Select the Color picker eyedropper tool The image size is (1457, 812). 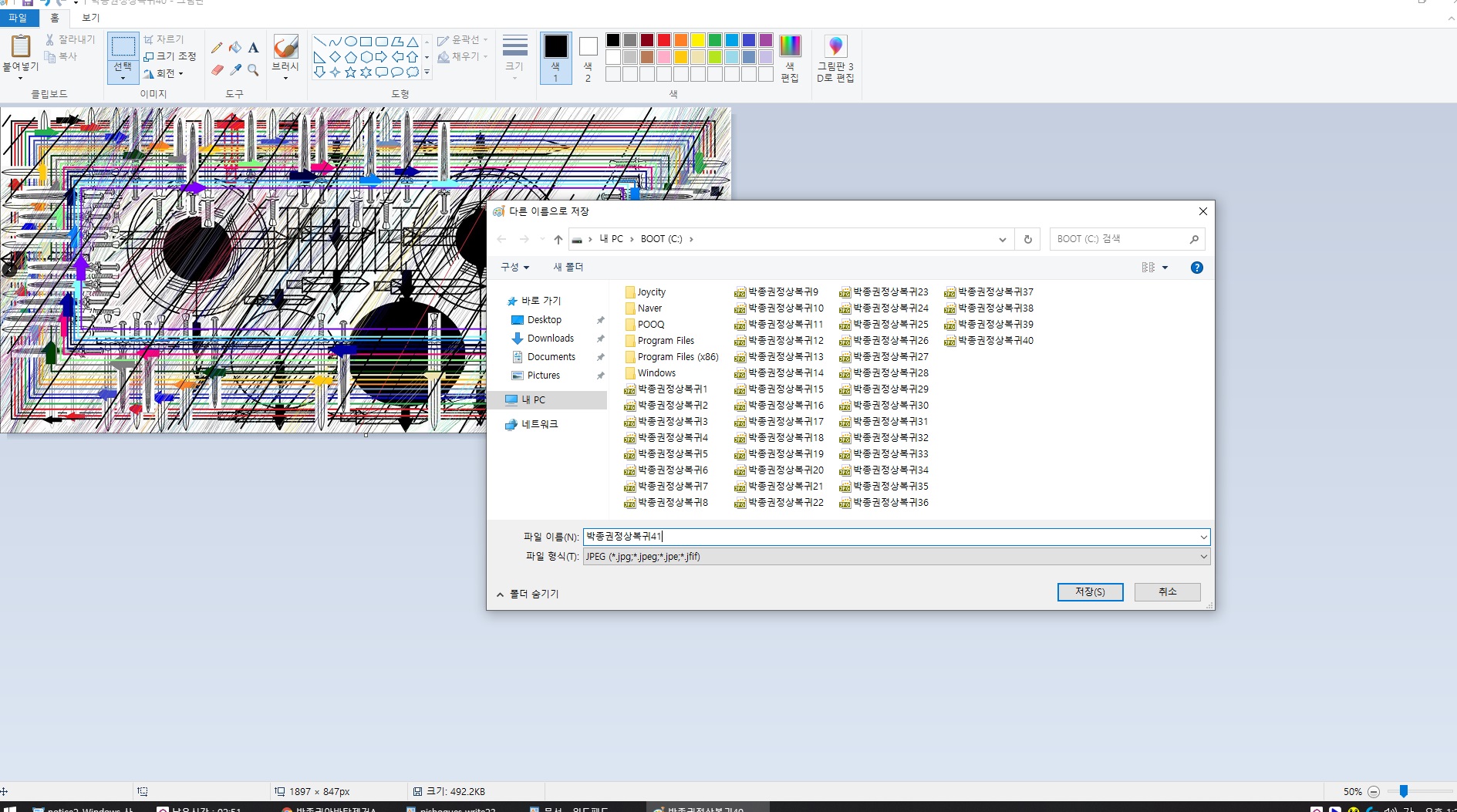coord(235,70)
